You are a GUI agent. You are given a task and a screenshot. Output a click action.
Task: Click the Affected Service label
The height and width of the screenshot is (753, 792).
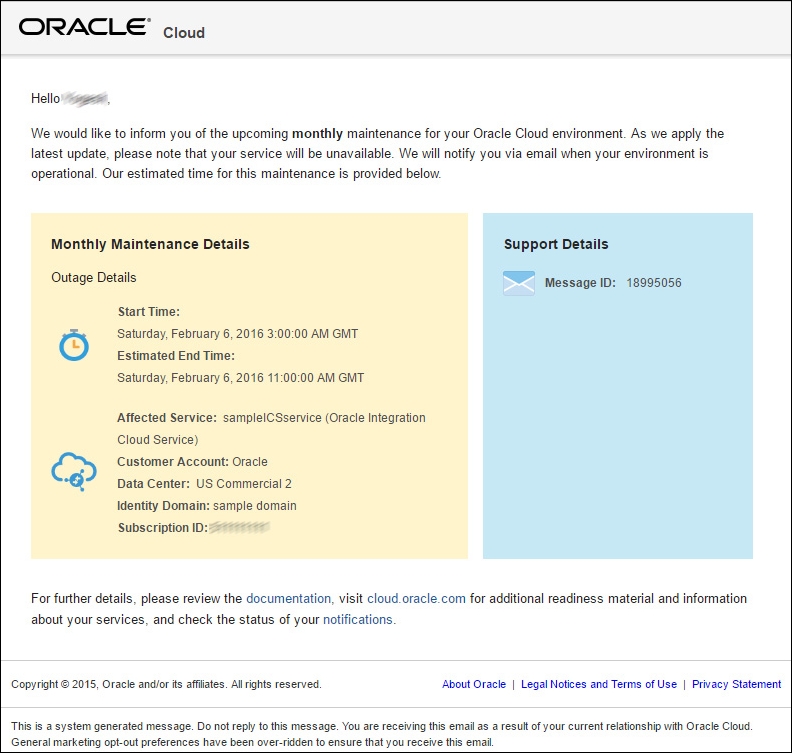tap(167, 418)
